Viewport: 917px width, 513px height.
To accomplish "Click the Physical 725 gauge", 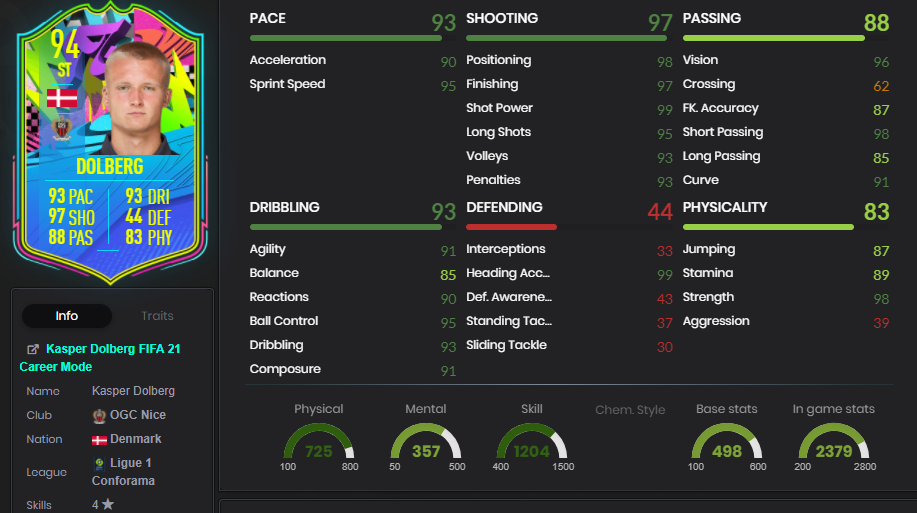I will [319, 440].
